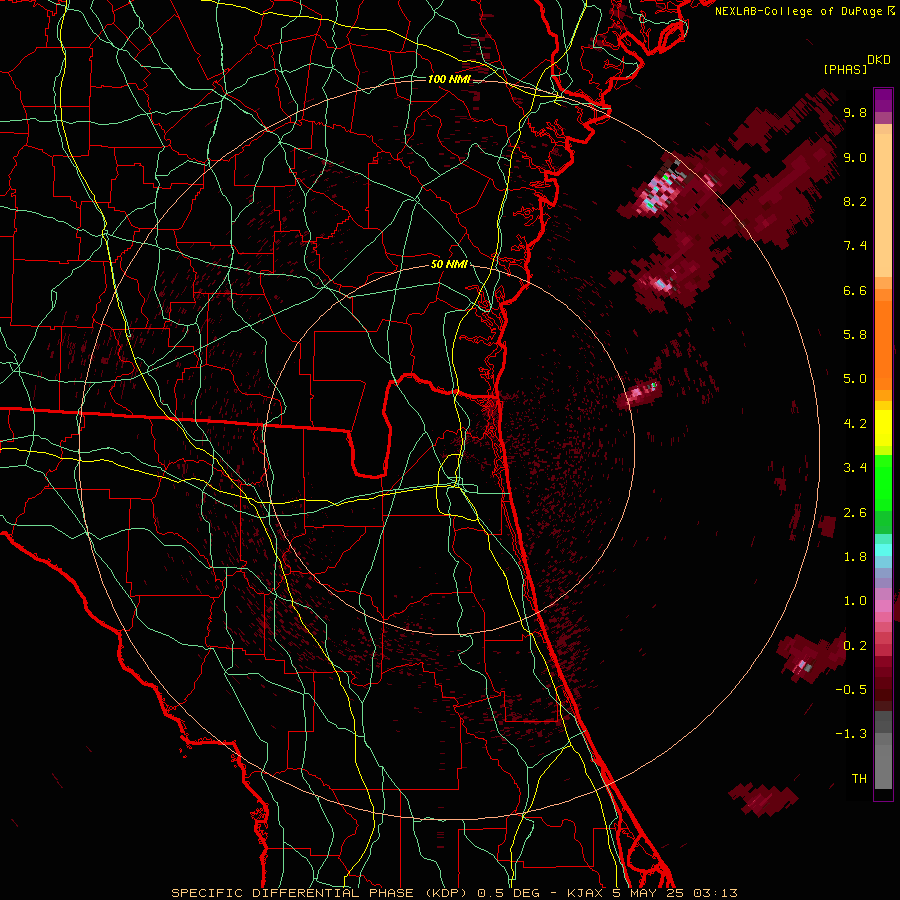Select the 2.6 scale label

tap(855, 513)
